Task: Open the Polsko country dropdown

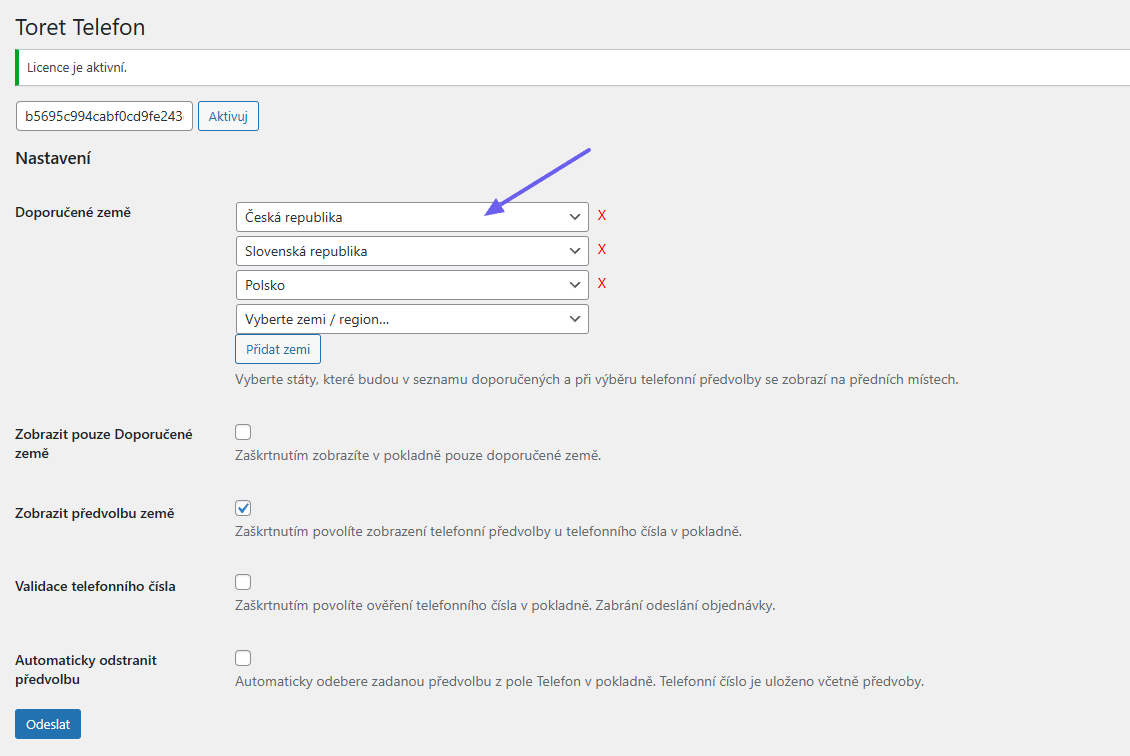Action: click(x=412, y=285)
